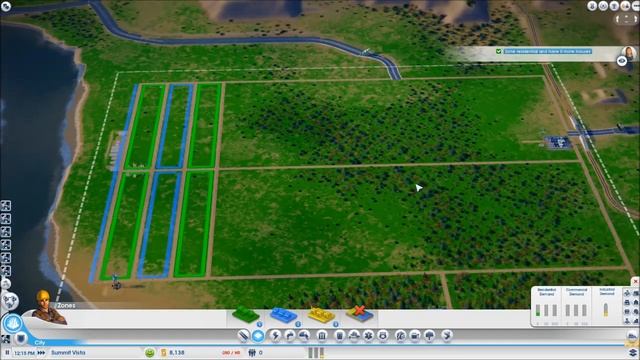640x360 pixels.
Task: Select the green Residential zone tool
Action: [x=246, y=315]
